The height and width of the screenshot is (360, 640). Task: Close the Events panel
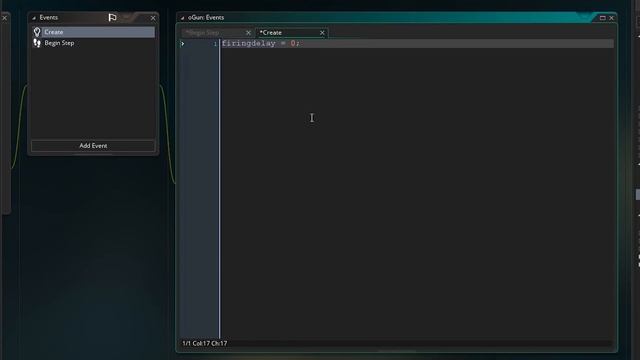[153, 18]
